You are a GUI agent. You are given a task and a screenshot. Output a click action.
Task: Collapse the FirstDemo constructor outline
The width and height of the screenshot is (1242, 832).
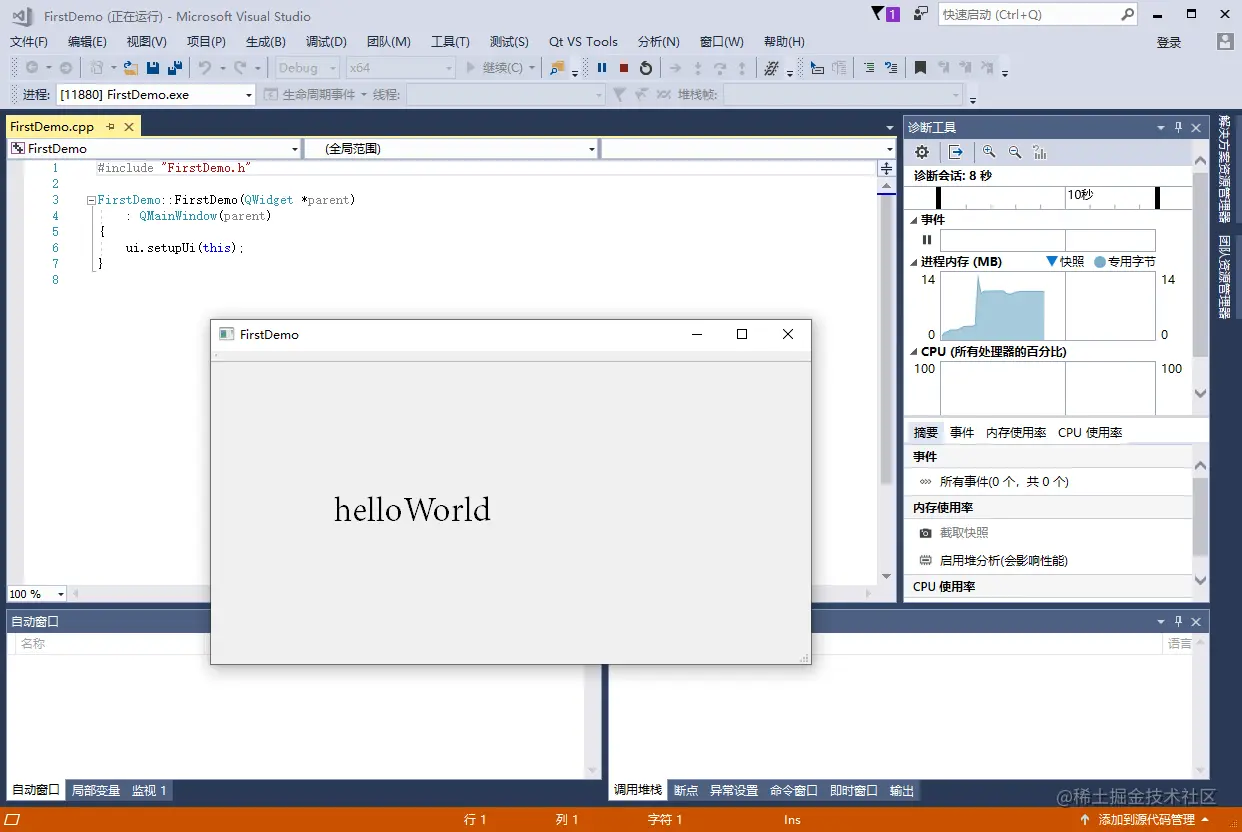click(91, 200)
